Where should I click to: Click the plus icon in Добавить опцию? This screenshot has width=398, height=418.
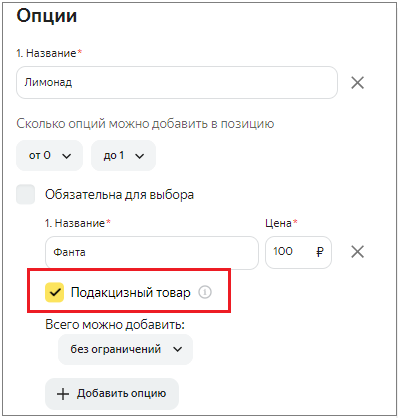point(63,394)
